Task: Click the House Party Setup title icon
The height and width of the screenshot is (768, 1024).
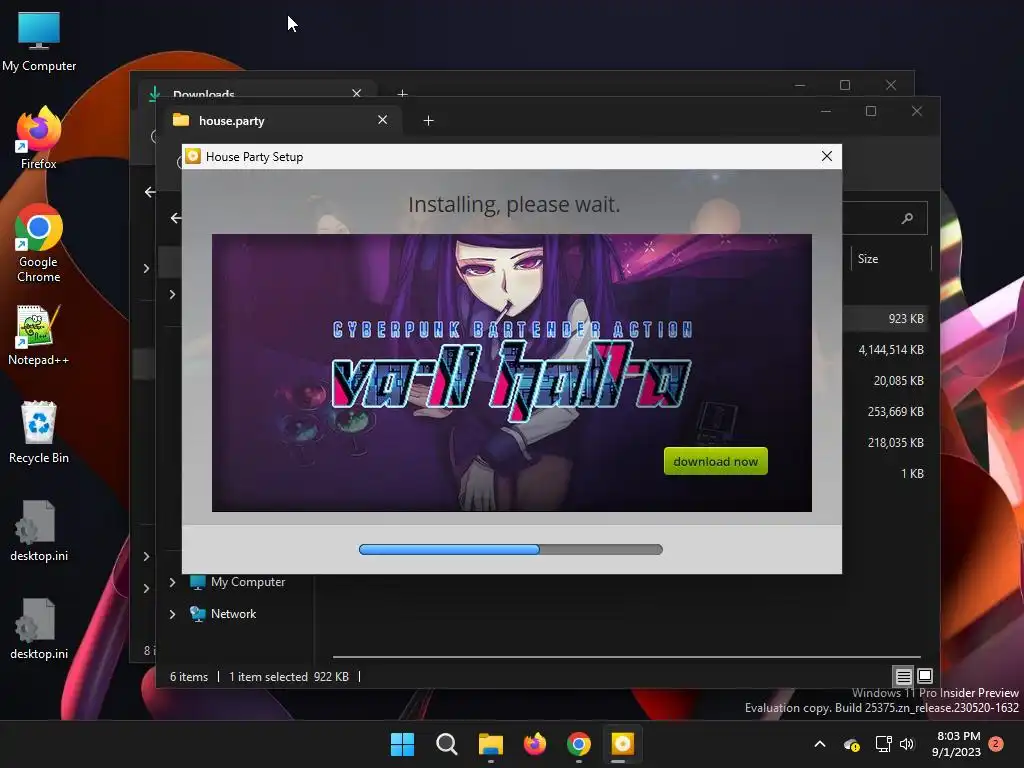Action: click(x=193, y=156)
